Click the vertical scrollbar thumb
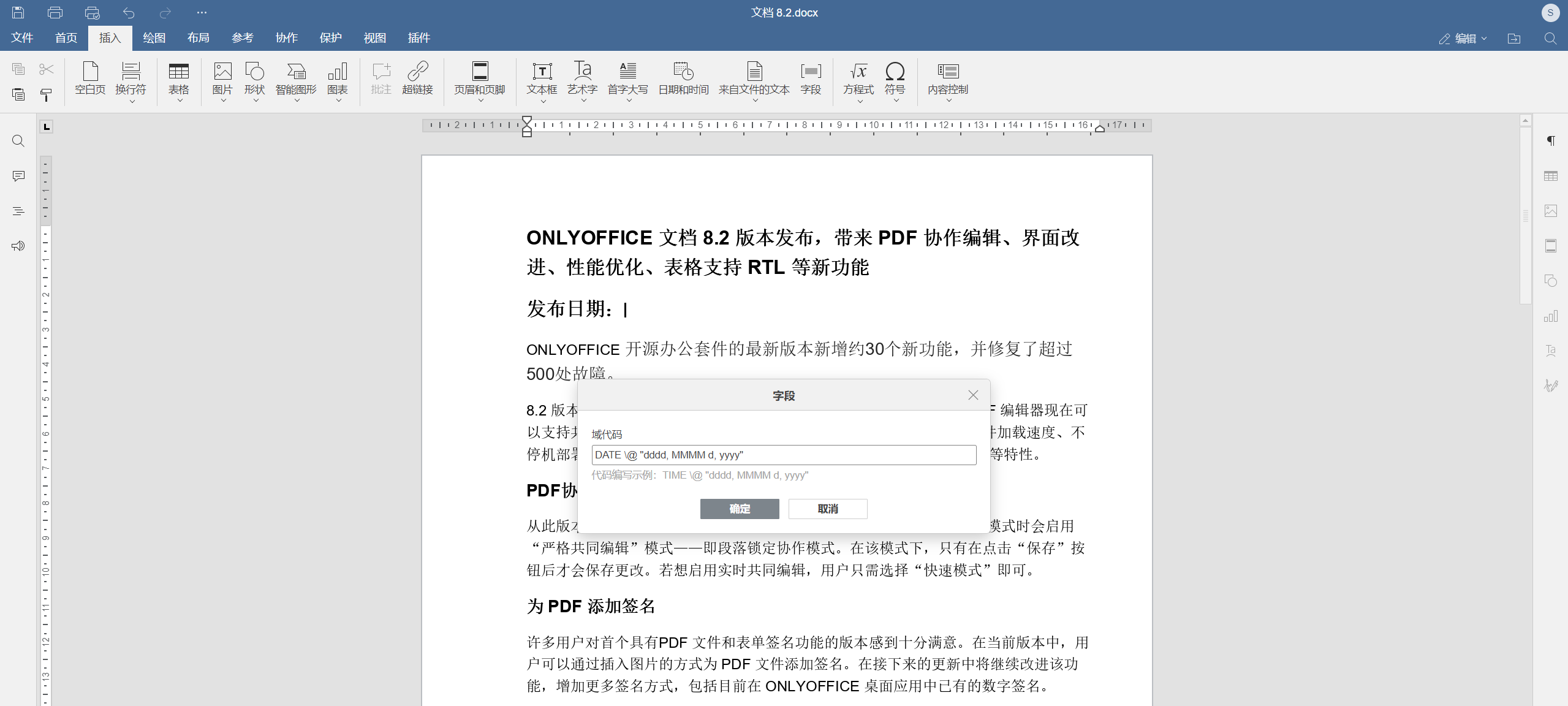Viewport: 1568px width, 706px height. (x=1525, y=214)
